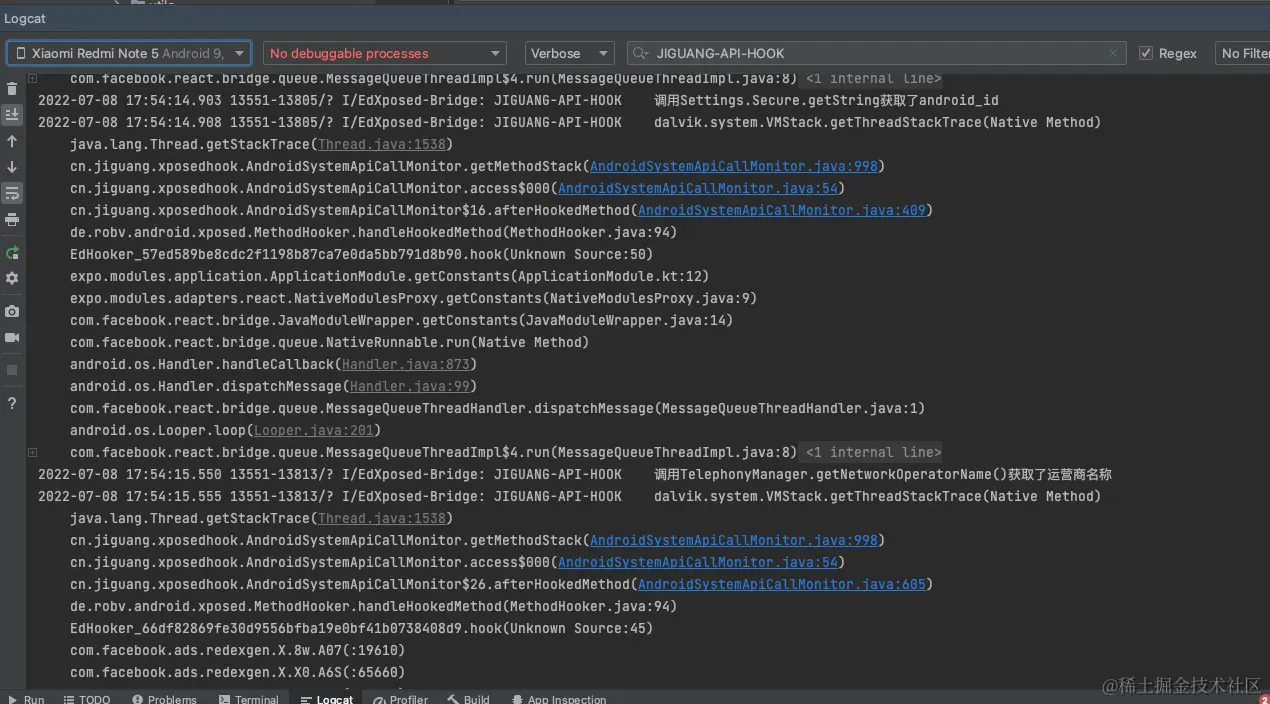Open second Thread.java:1538 link in lower trace

[381, 518]
